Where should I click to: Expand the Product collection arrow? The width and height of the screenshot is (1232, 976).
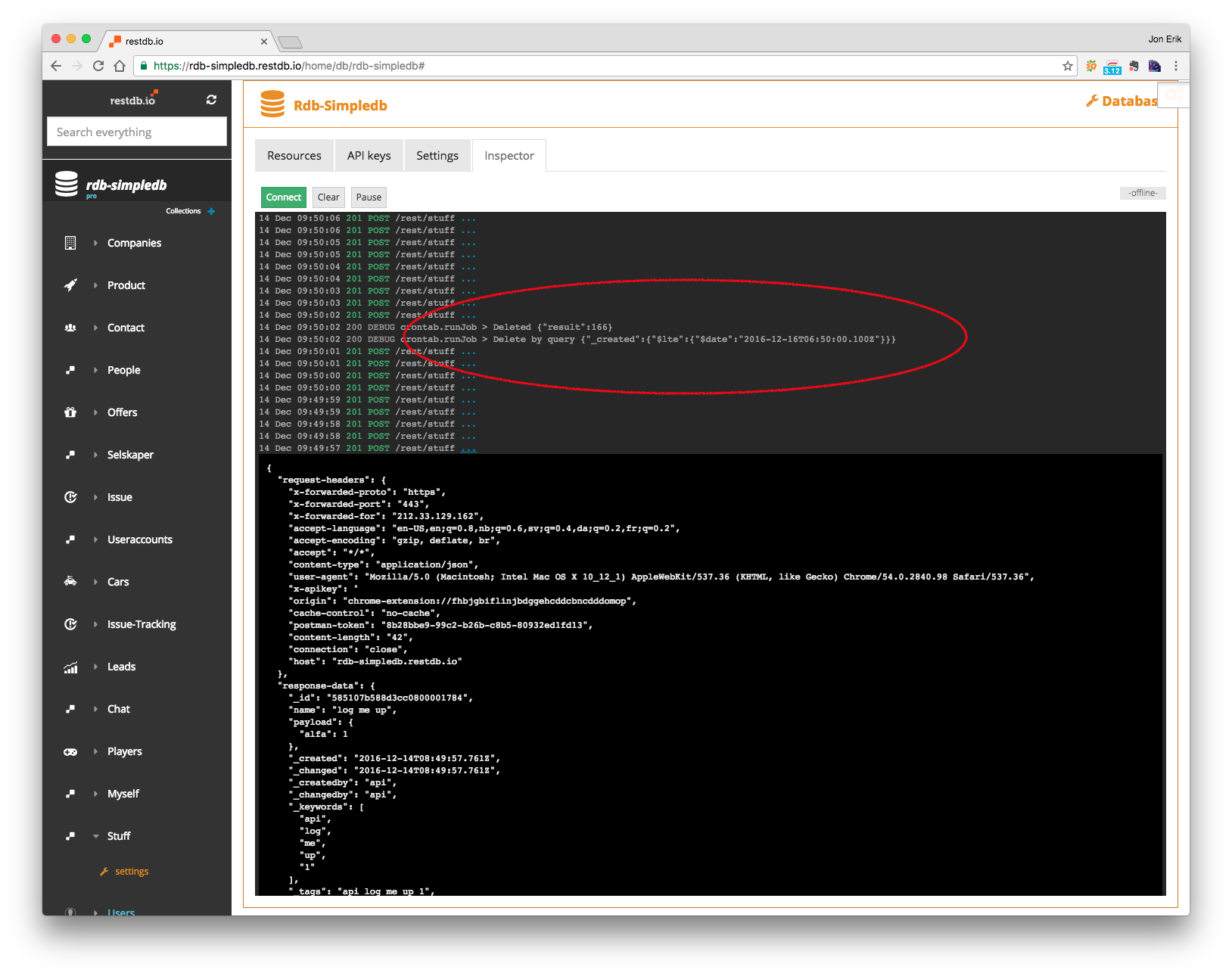pos(95,285)
